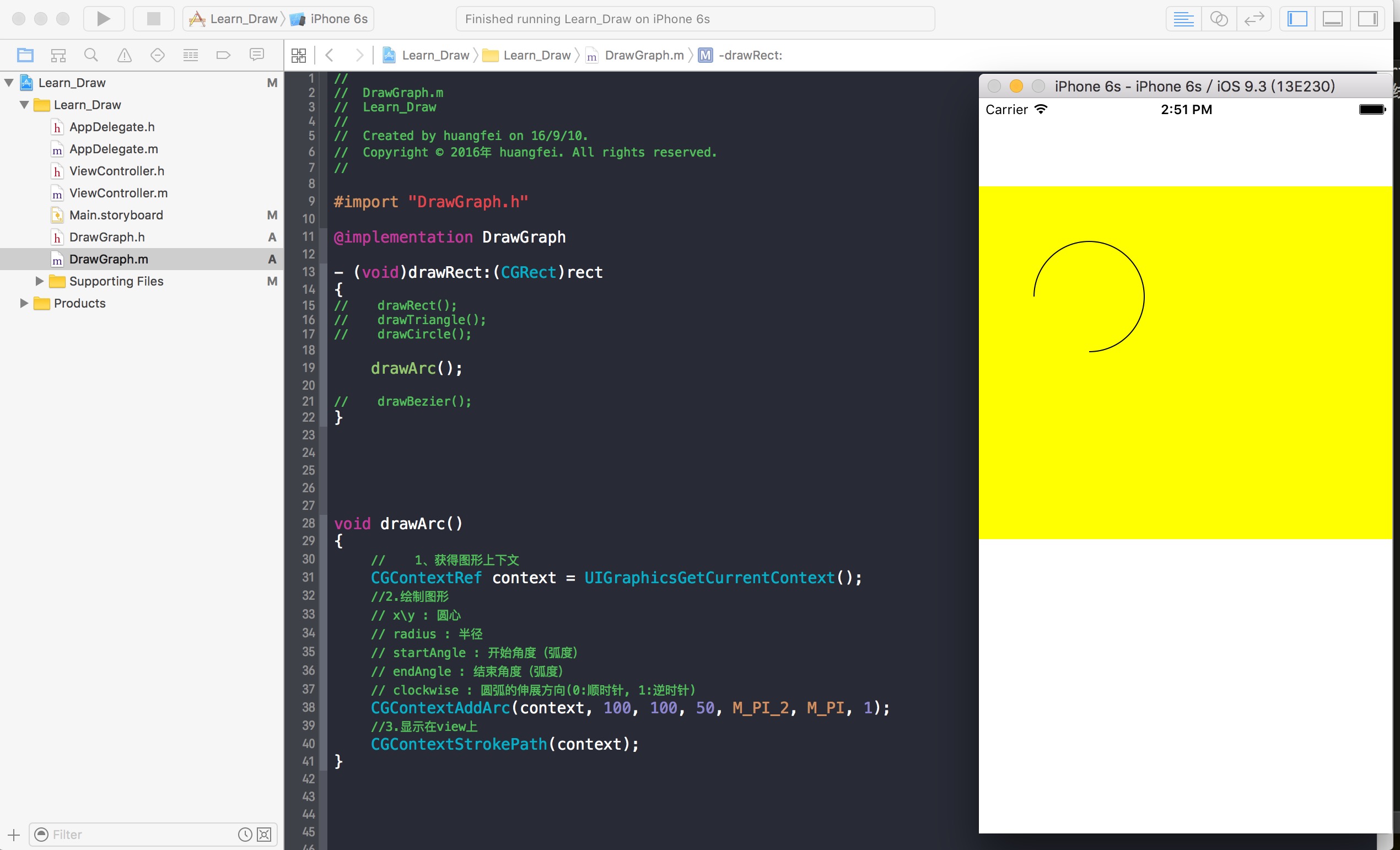The image size is (1400, 850).
Task: Toggle the Navigator panel visibility icon
Action: pos(1298,18)
